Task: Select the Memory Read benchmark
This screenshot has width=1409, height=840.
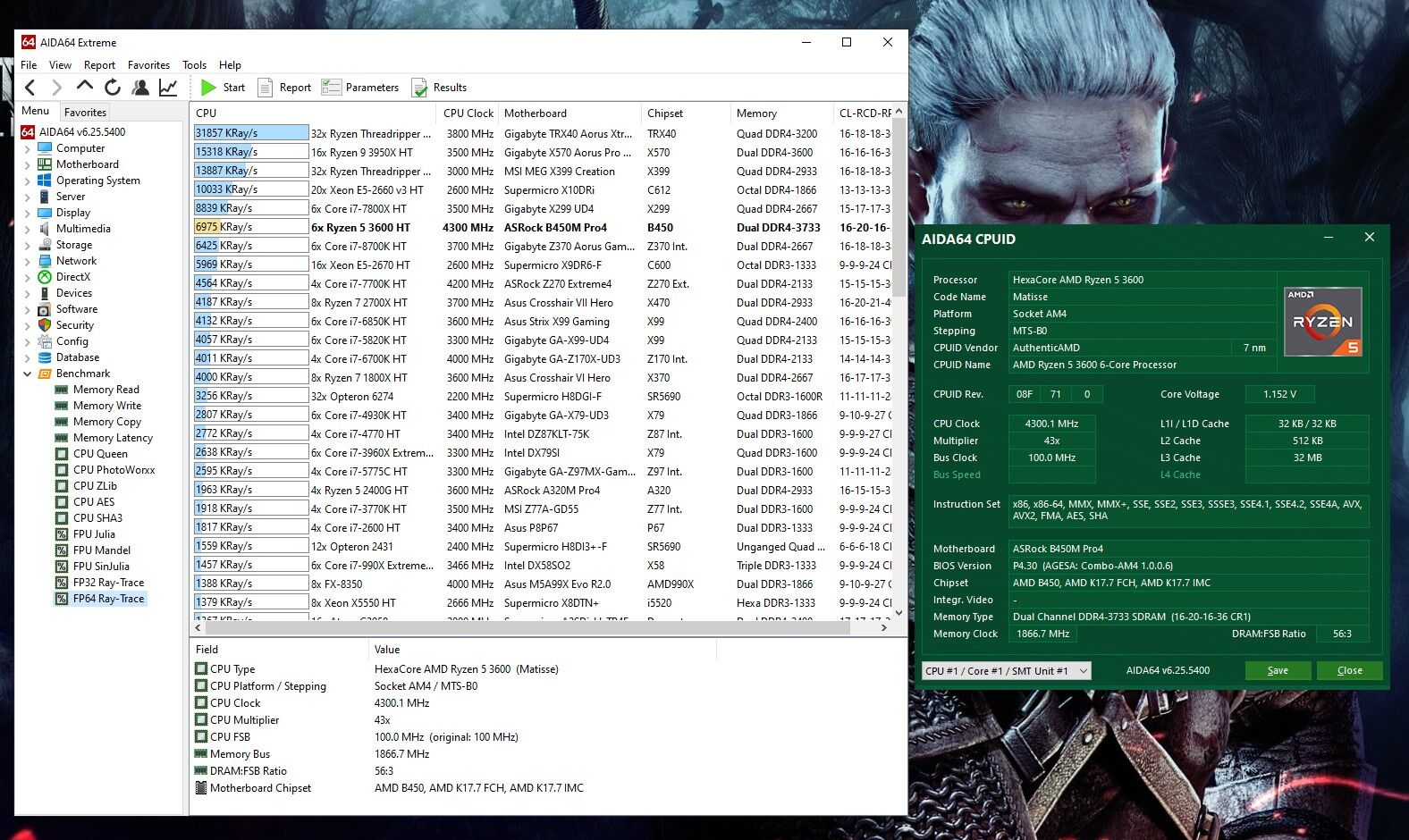Action: (x=97, y=390)
